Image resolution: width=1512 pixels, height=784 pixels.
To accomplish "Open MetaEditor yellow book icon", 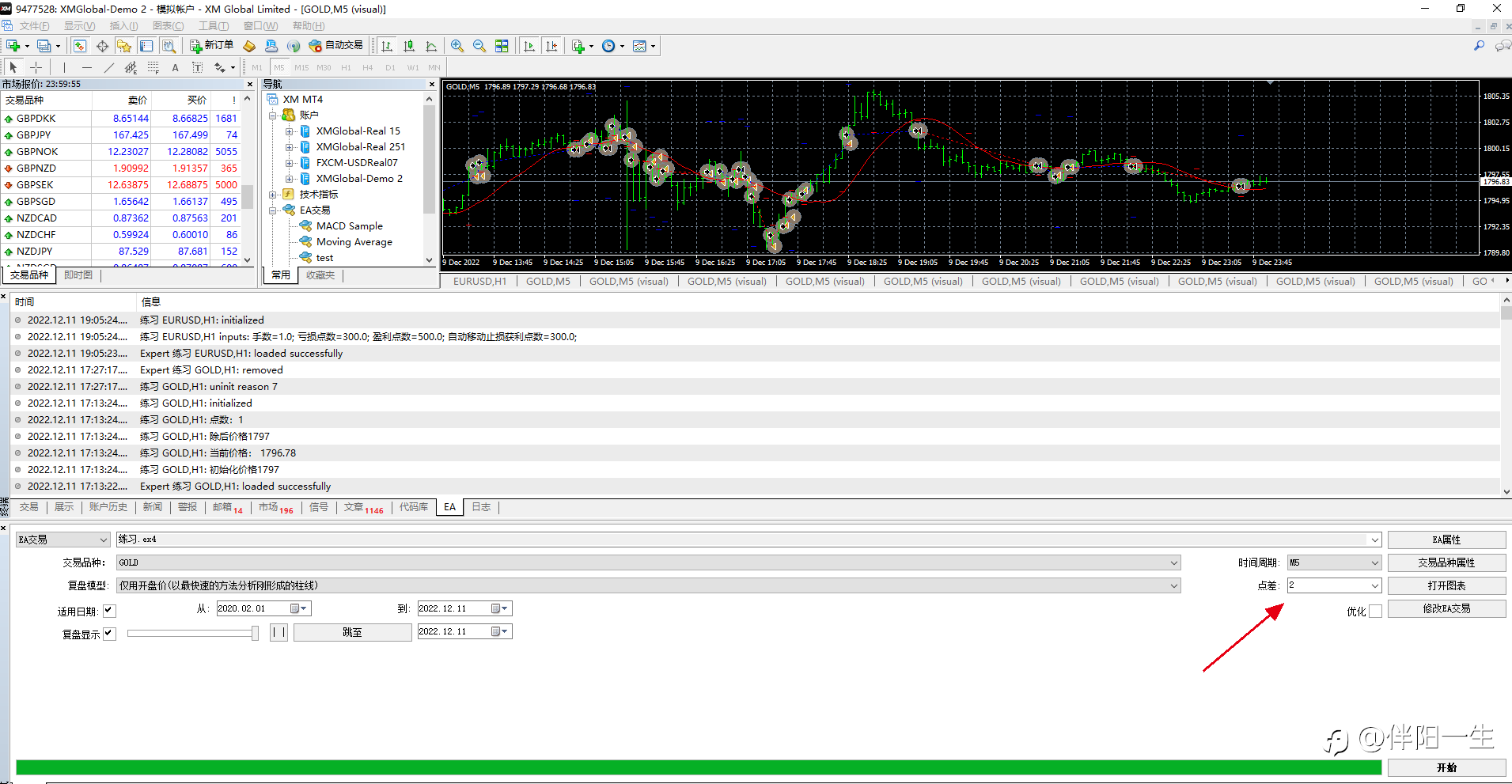I will [249, 46].
